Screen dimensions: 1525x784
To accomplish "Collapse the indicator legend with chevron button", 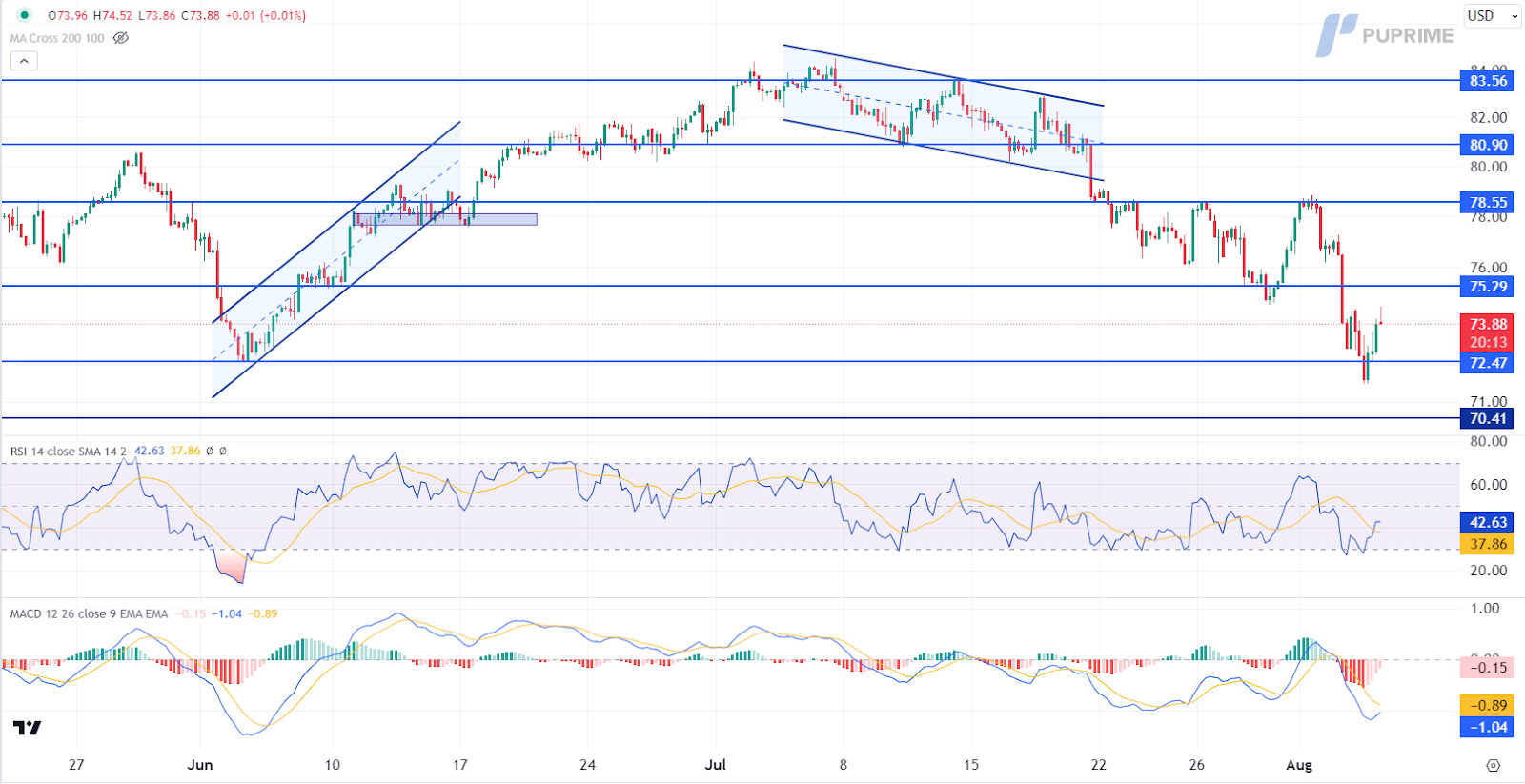I will [24, 61].
